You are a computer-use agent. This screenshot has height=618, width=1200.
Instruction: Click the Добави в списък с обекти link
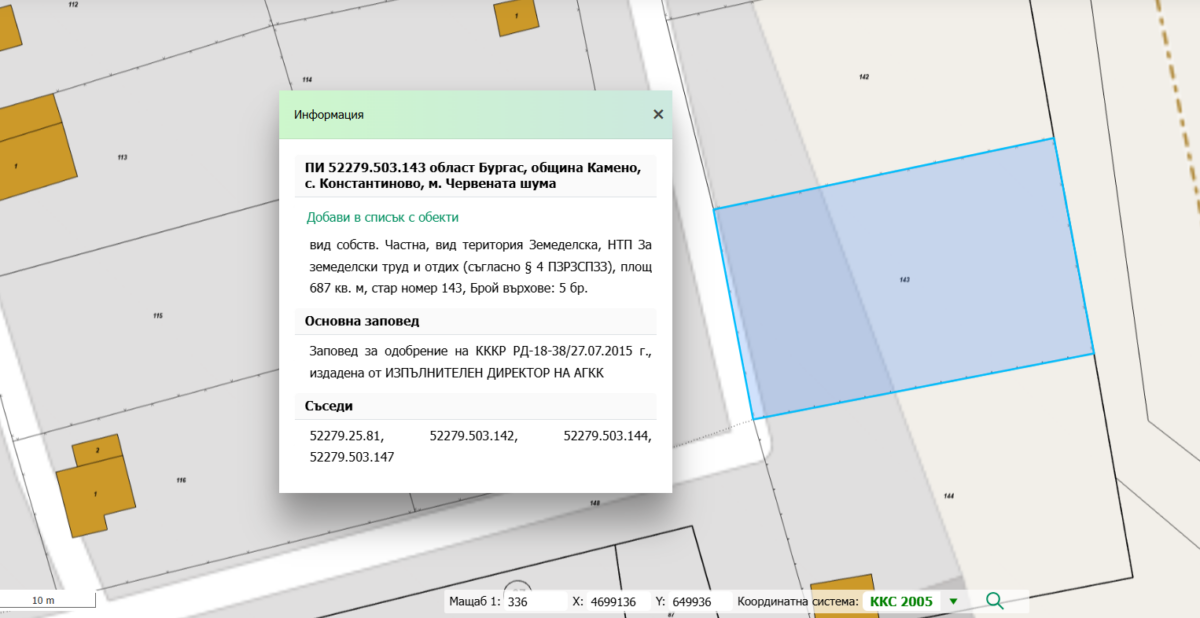coord(382,217)
